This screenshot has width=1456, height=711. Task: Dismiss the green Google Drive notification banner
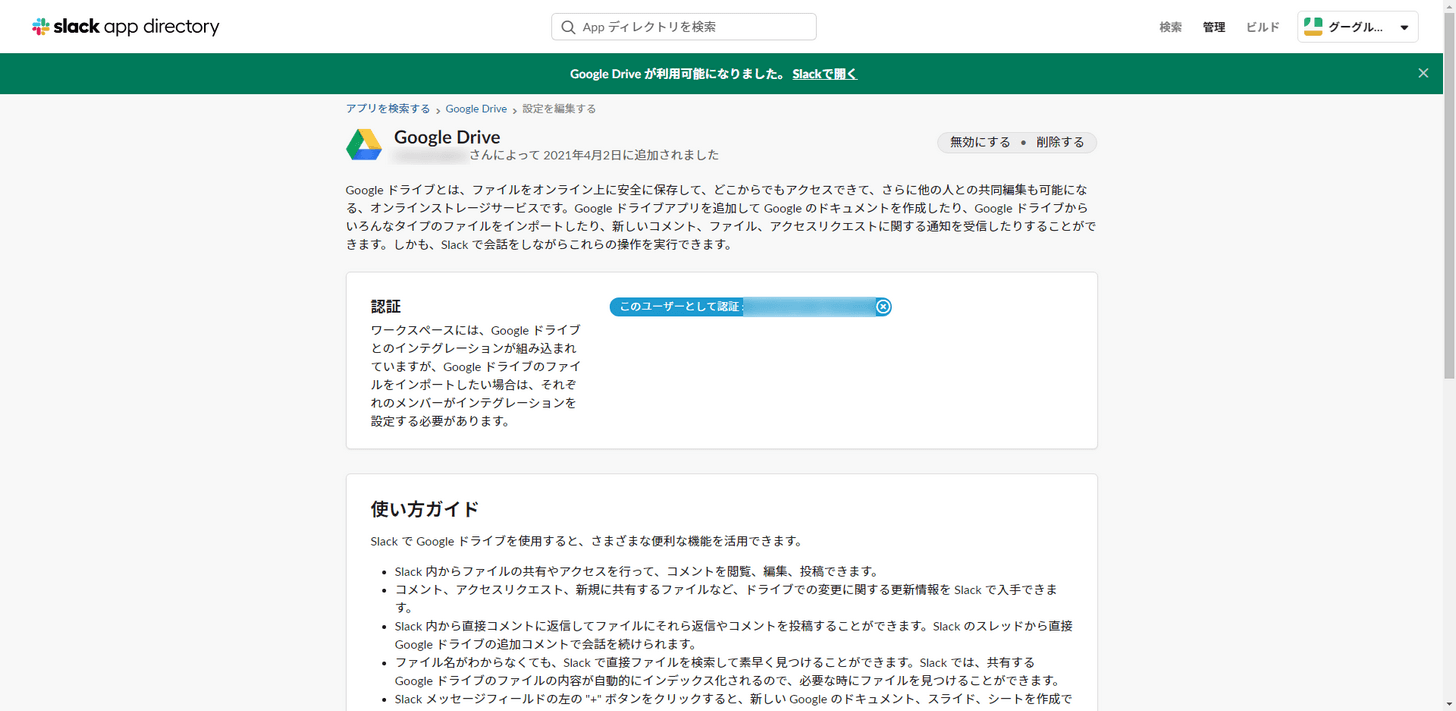coord(1422,73)
